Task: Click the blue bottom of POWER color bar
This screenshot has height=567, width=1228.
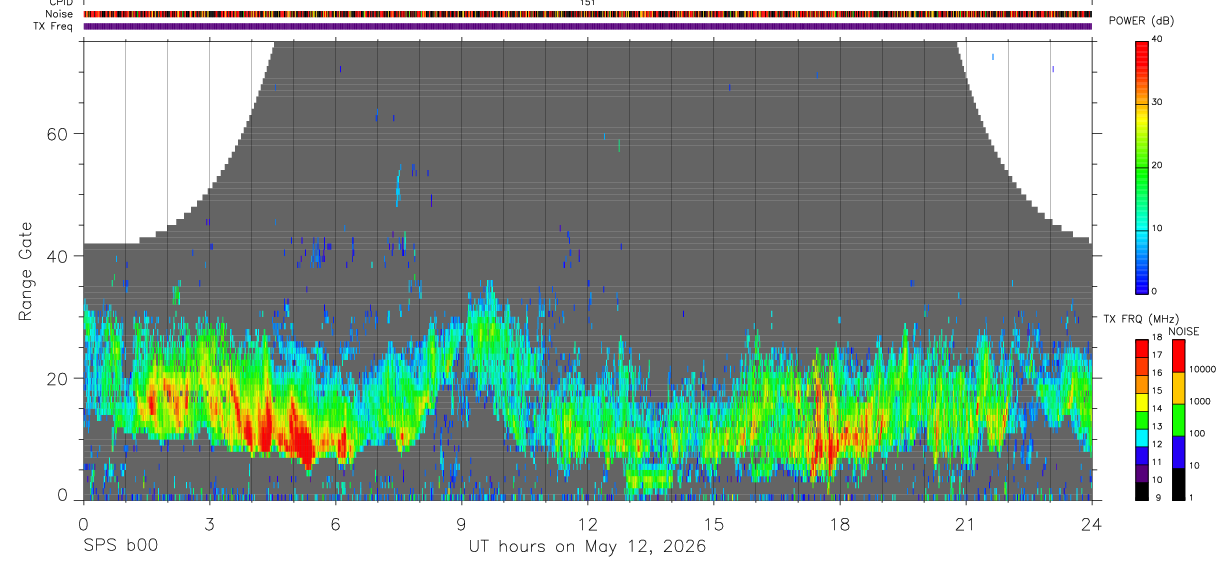Action: click(1142, 285)
